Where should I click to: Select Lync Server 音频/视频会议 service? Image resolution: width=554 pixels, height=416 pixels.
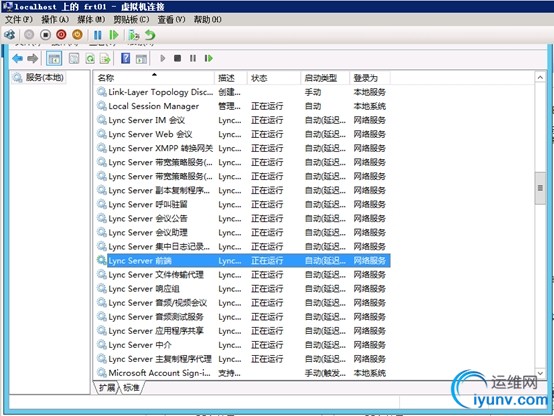[242, 303]
